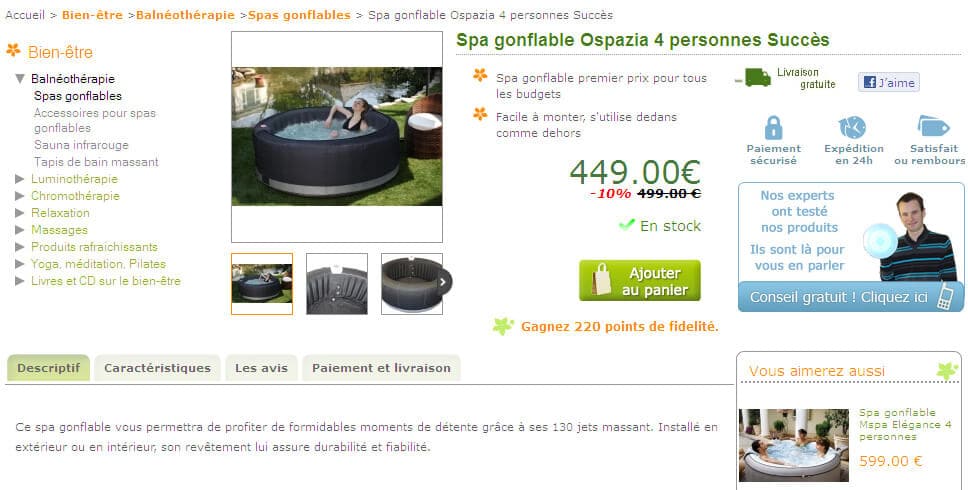968x490 pixels.
Task: Open the Spa gonflable Mspa Elégance product
Action: click(904, 425)
